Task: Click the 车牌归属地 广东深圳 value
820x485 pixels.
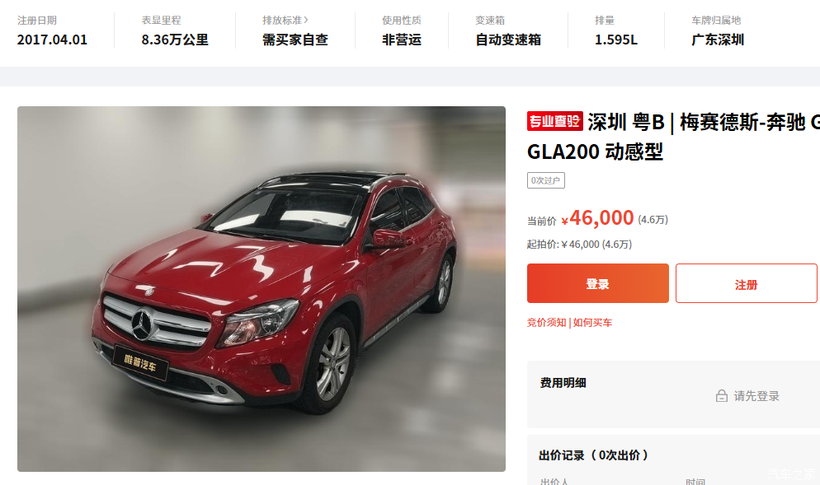Action: [718, 40]
